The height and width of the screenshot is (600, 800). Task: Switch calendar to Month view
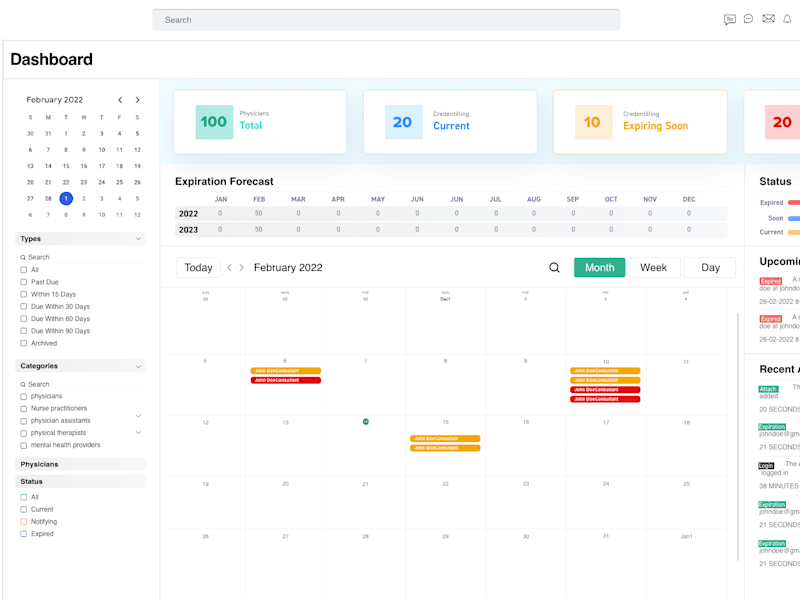coord(599,267)
